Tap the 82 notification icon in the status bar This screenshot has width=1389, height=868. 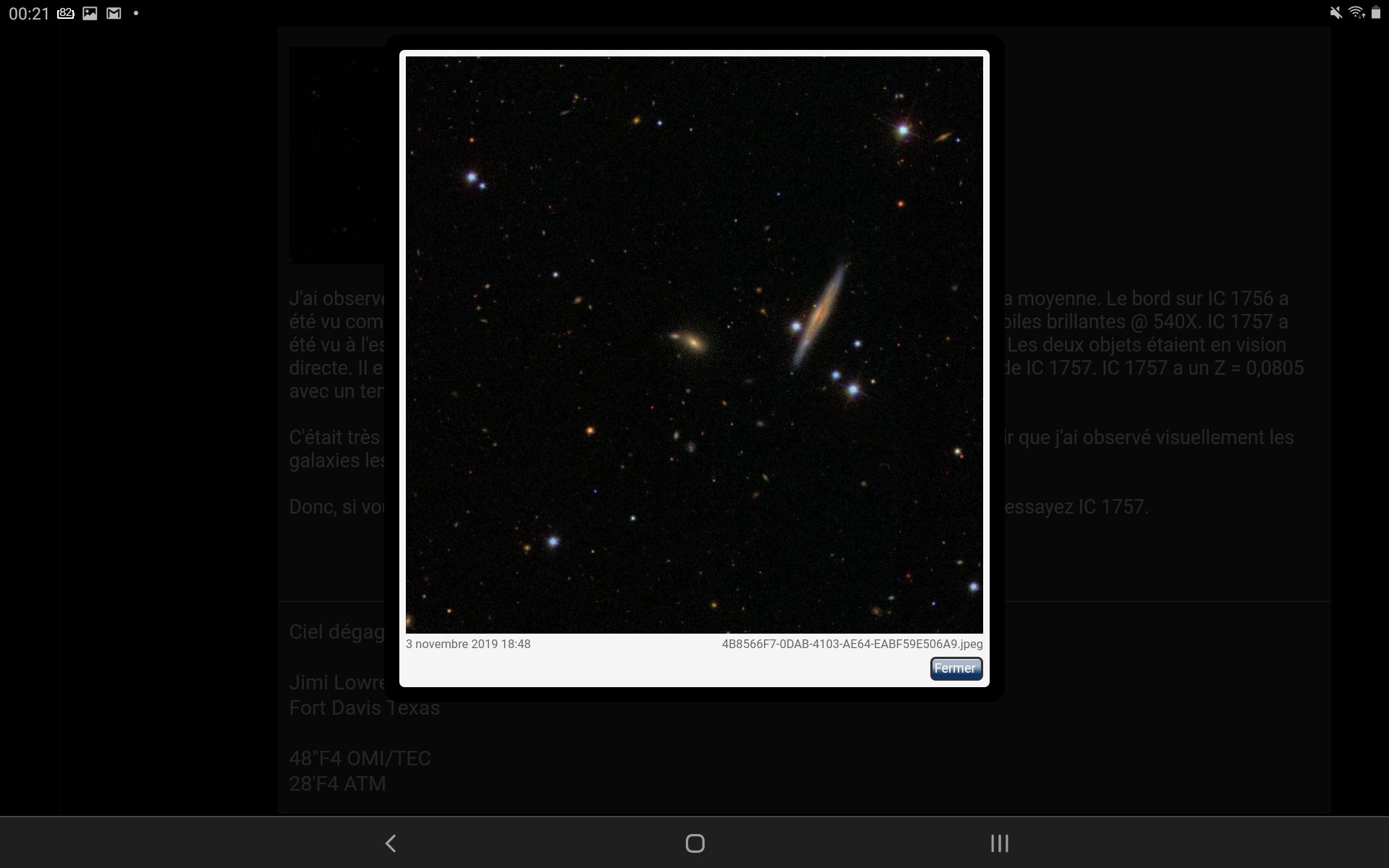(x=66, y=13)
